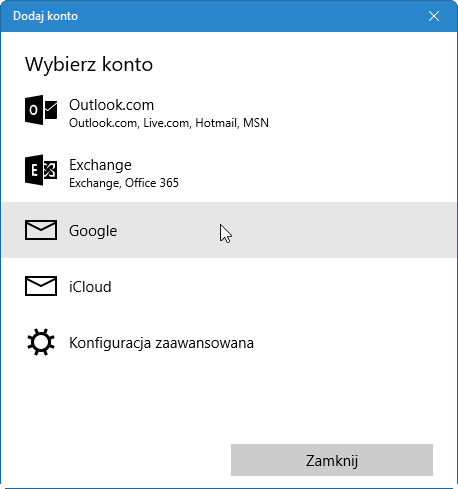Choose the Exchange account title

click(100, 165)
